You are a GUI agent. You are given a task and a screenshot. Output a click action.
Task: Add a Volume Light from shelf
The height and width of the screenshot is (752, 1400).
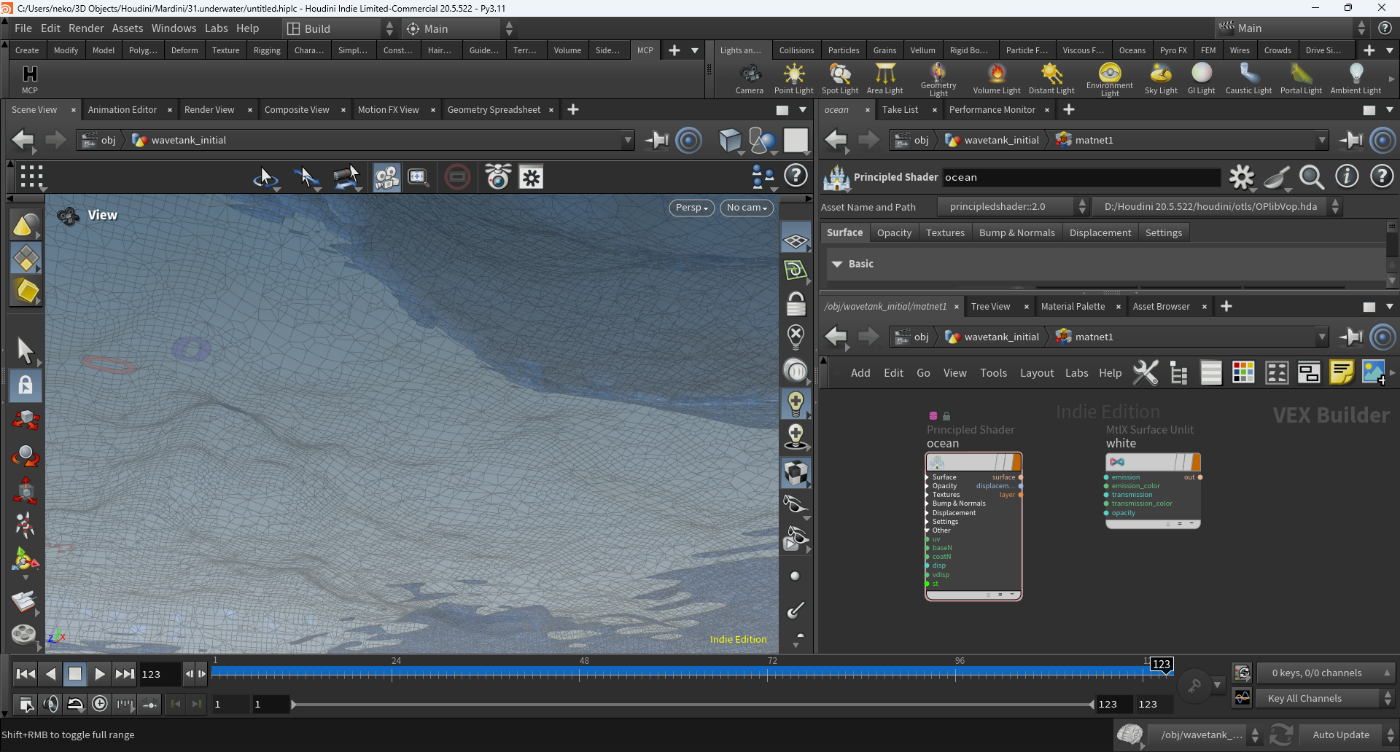click(996, 78)
